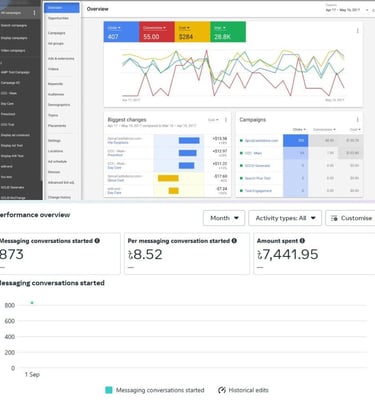Screen dimensions: 375x400
Task: Open the Cost column dropdown in Campaigns card
Action: tap(355, 129)
